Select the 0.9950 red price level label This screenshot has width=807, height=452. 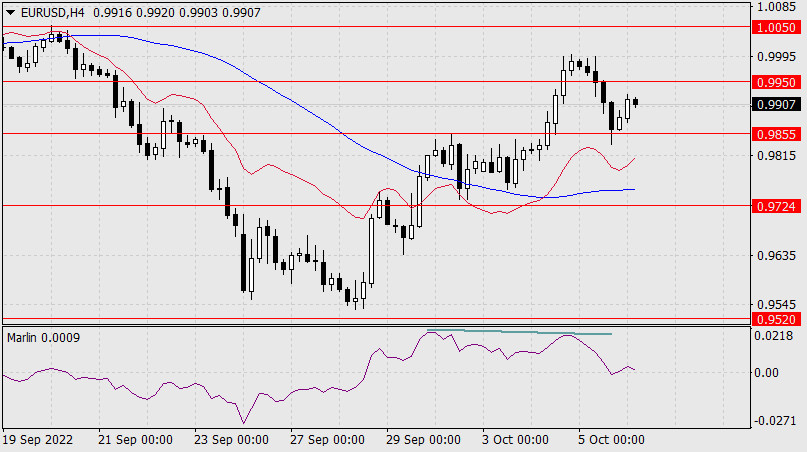(777, 81)
